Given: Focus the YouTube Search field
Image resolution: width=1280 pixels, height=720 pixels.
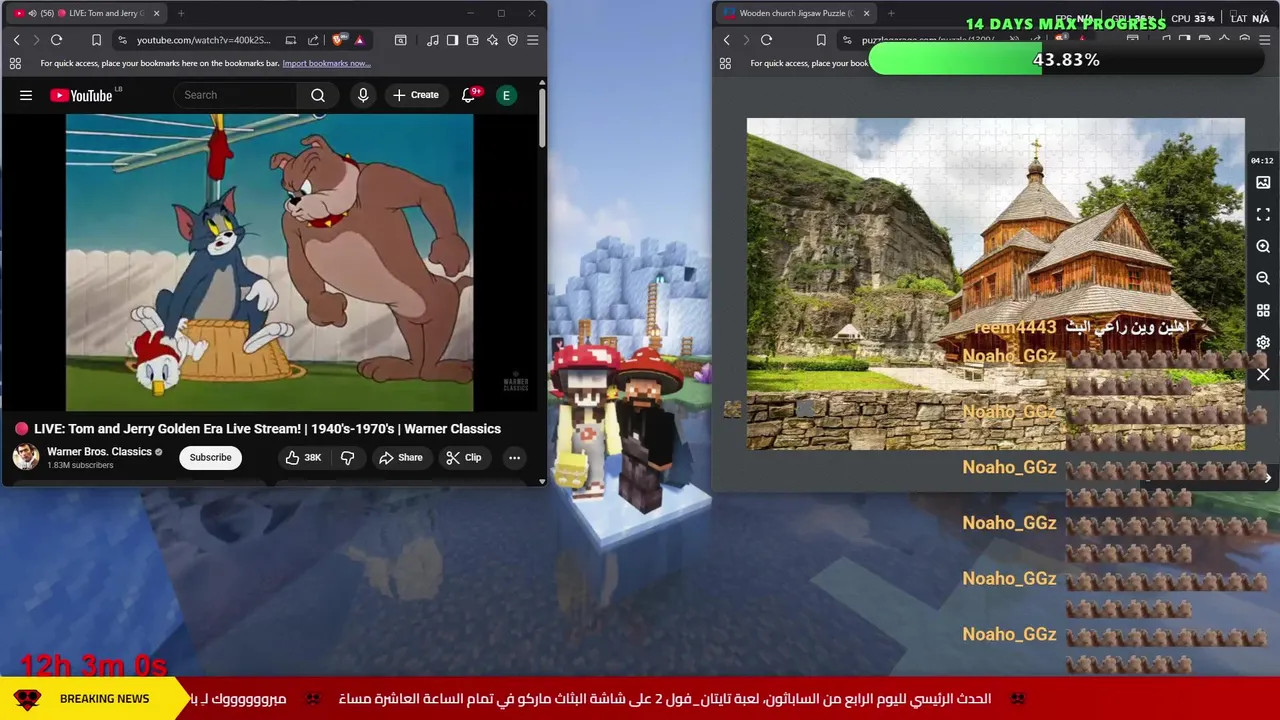Looking at the screenshot, I should pyautogui.click(x=235, y=95).
